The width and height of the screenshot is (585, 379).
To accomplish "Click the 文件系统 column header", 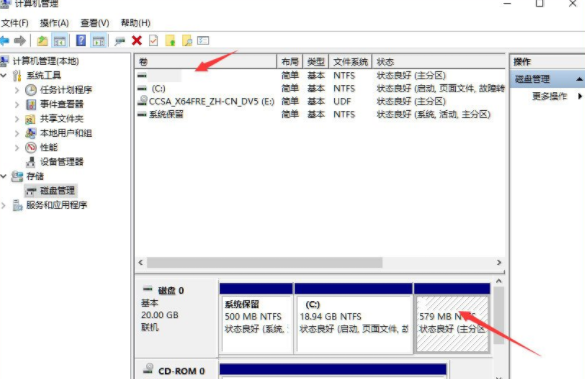I will click(351, 62).
